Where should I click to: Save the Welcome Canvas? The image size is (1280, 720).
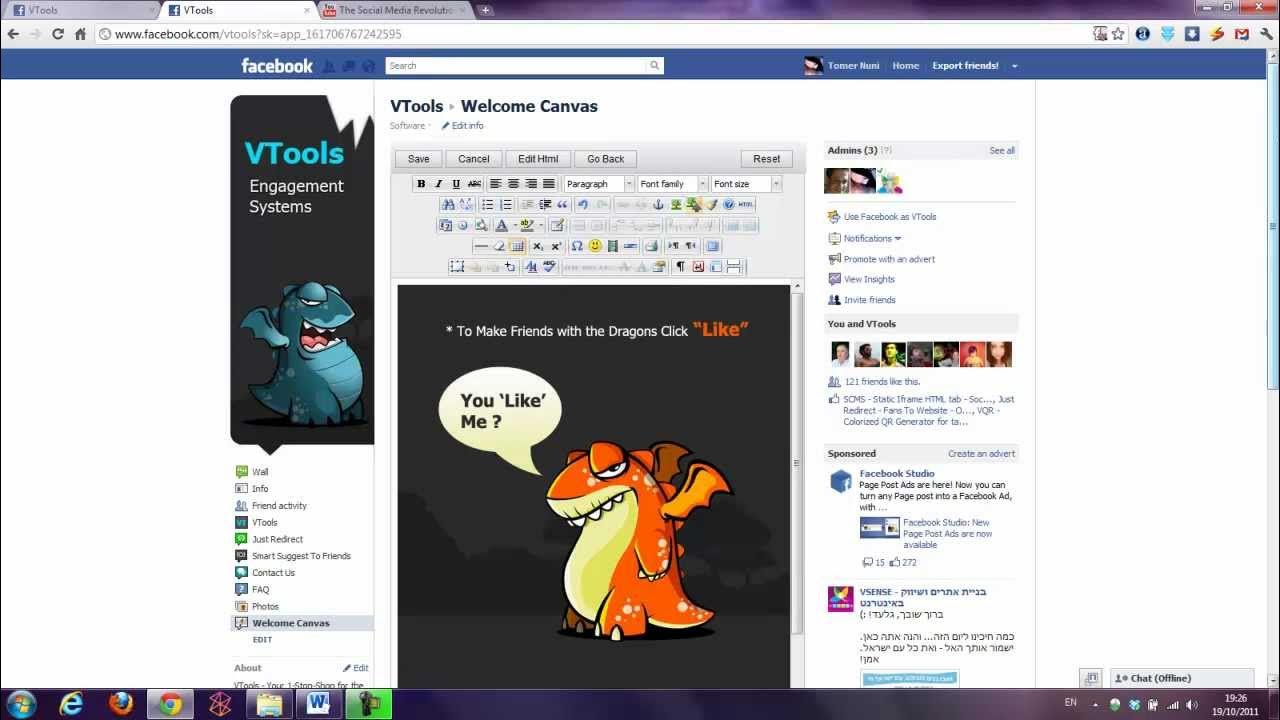(x=419, y=159)
